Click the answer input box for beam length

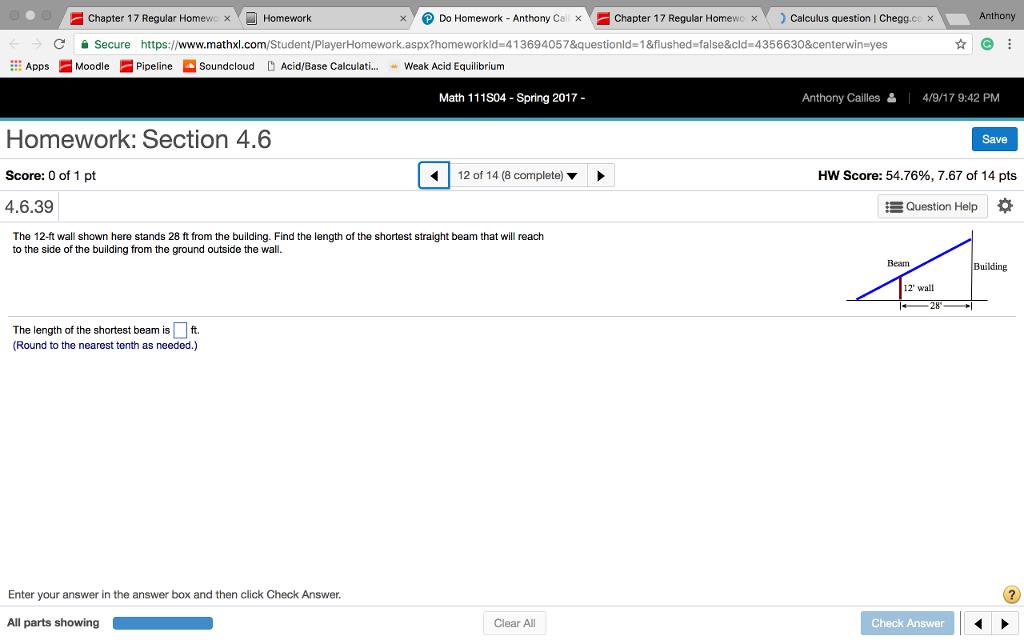click(x=180, y=329)
